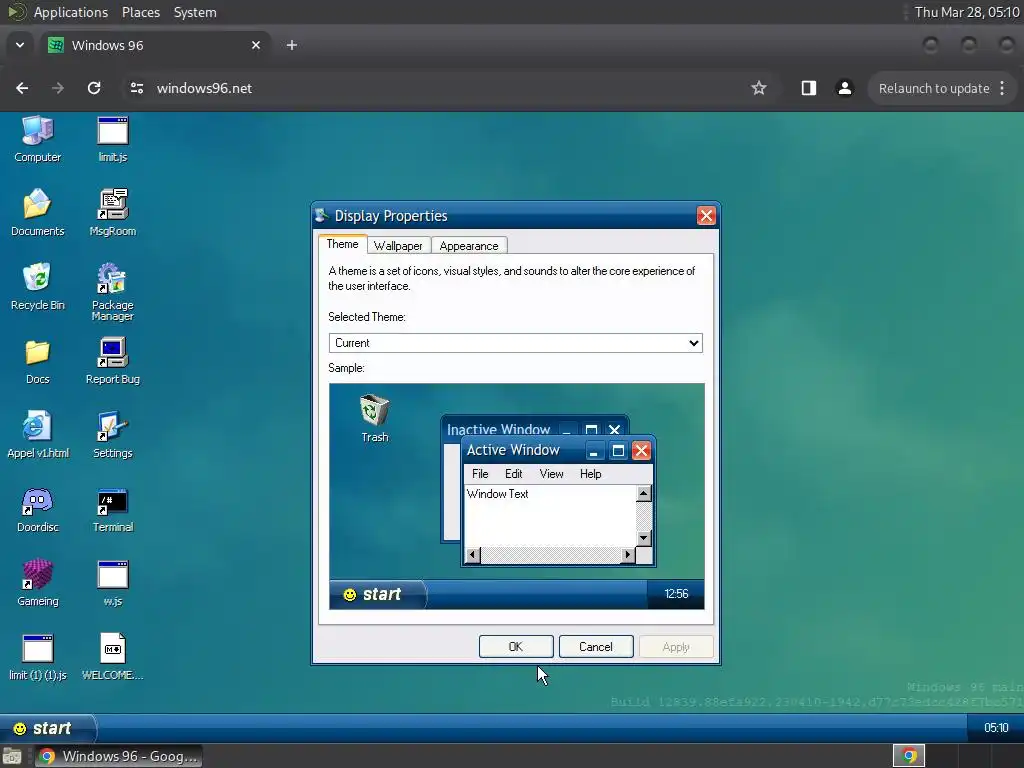The height and width of the screenshot is (768, 1024).
Task: Click the show desktop icon in bottom panel
Action: pos(12,756)
